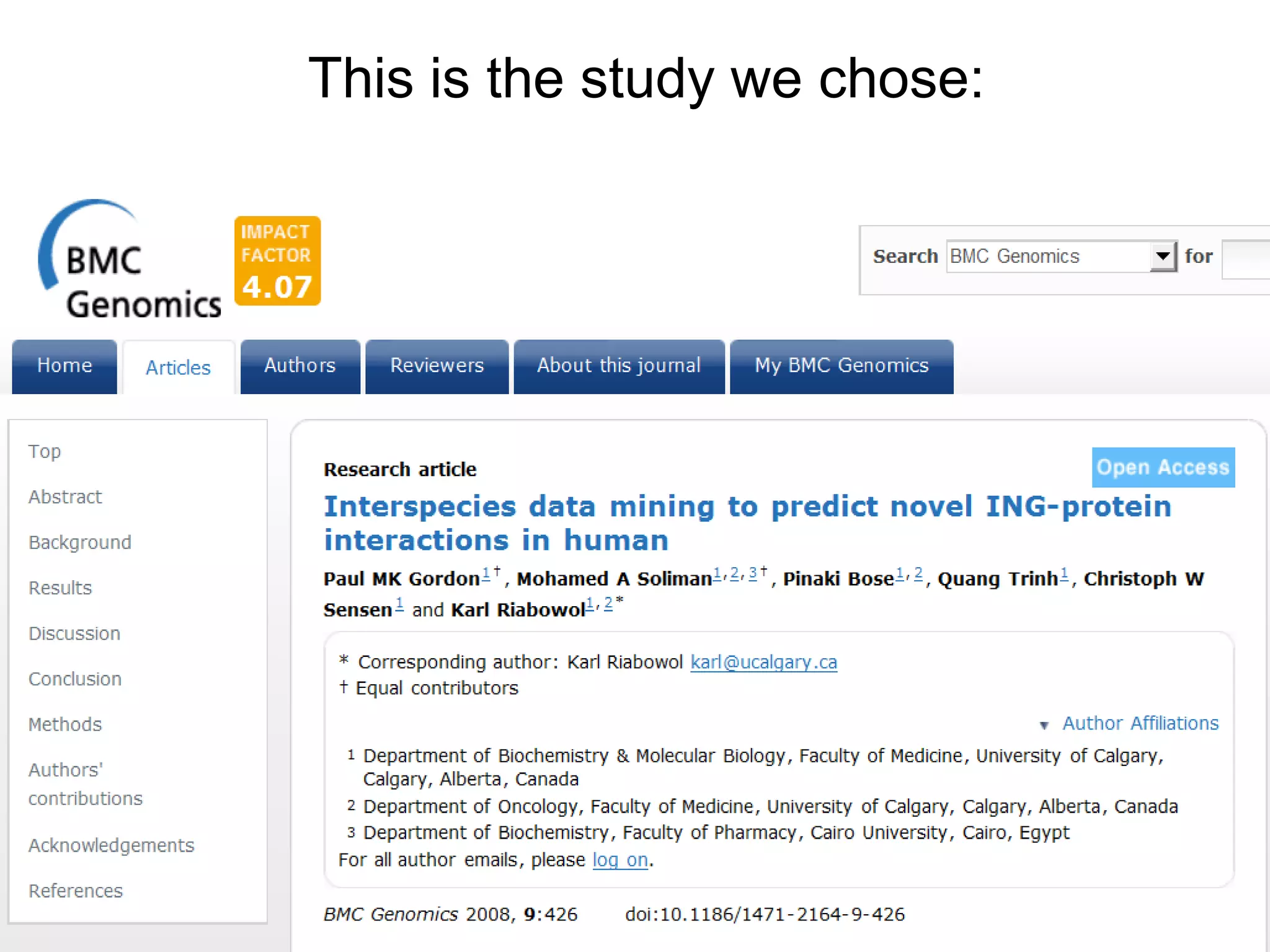Jump to Methods section

click(65, 725)
